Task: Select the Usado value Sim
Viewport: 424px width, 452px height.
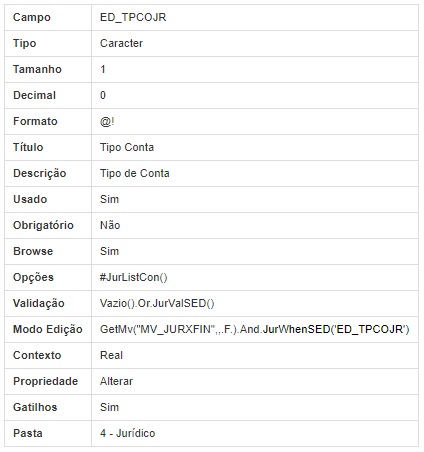Action: (x=109, y=199)
